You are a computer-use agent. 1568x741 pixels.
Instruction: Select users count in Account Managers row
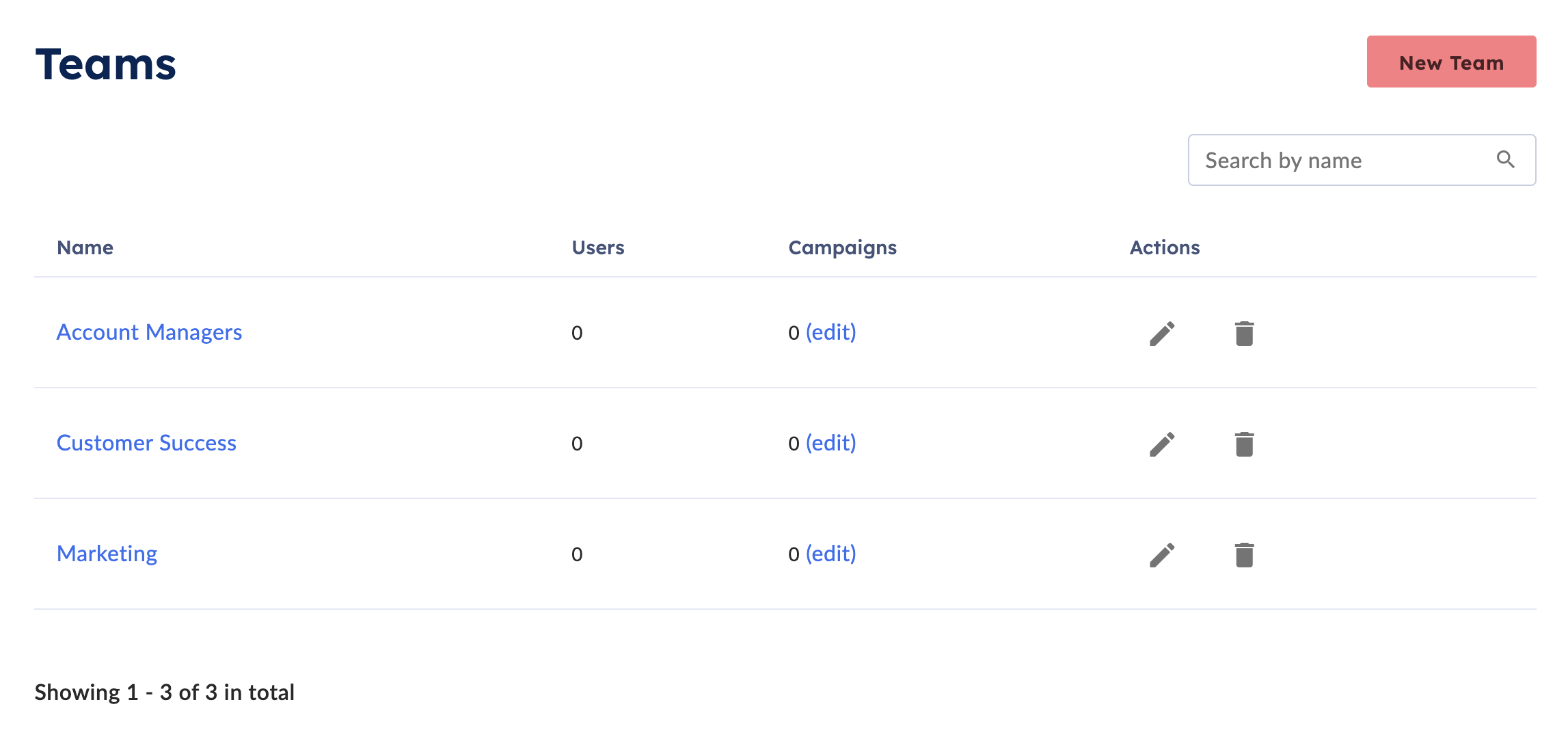pyautogui.click(x=577, y=333)
